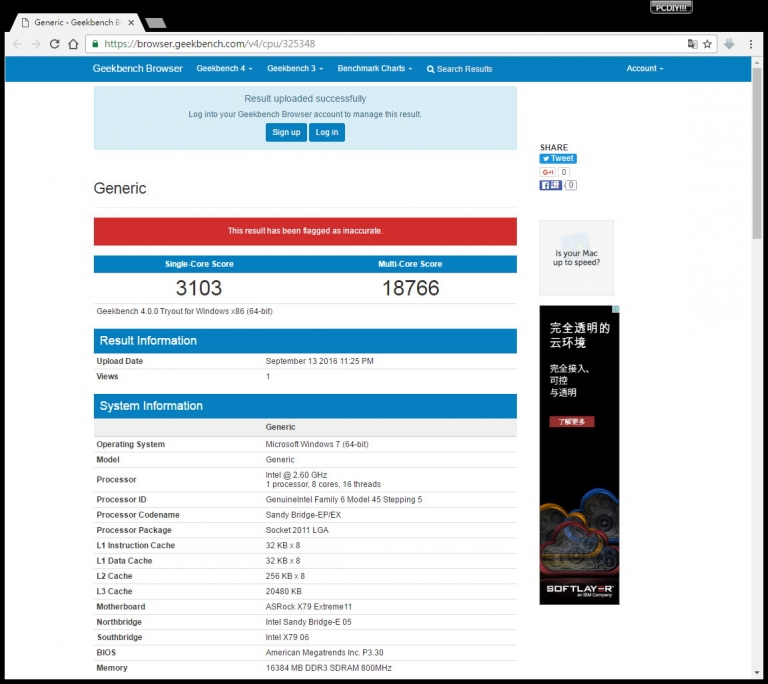The image size is (768, 684).
Task: Expand the Geekbench 4 dropdown menu
Action: pos(224,69)
